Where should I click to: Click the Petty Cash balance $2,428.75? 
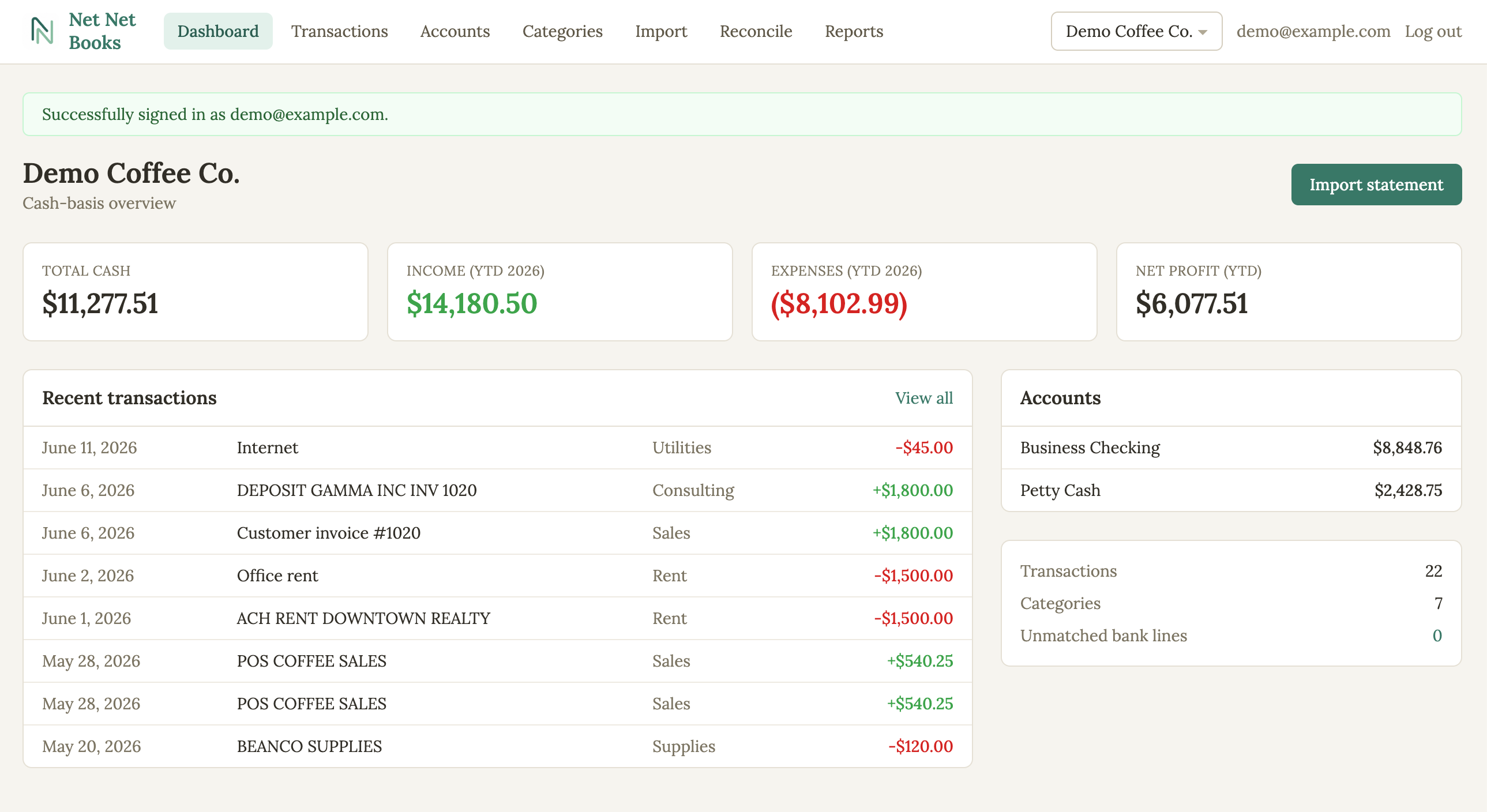pos(1408,491)
